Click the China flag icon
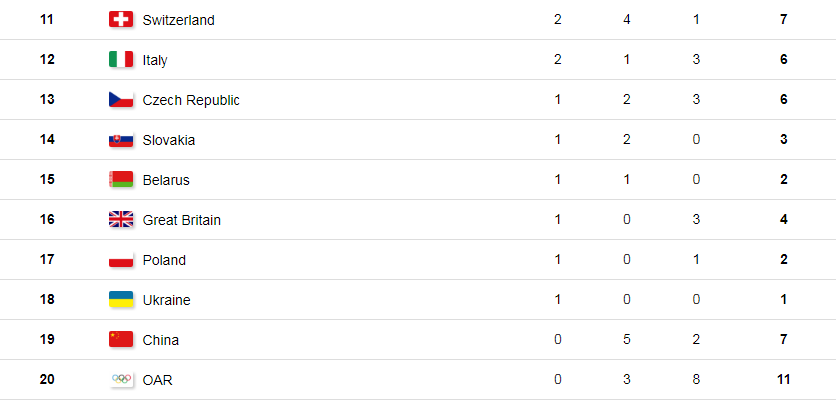836x402 pixels. tap(121, 340)
